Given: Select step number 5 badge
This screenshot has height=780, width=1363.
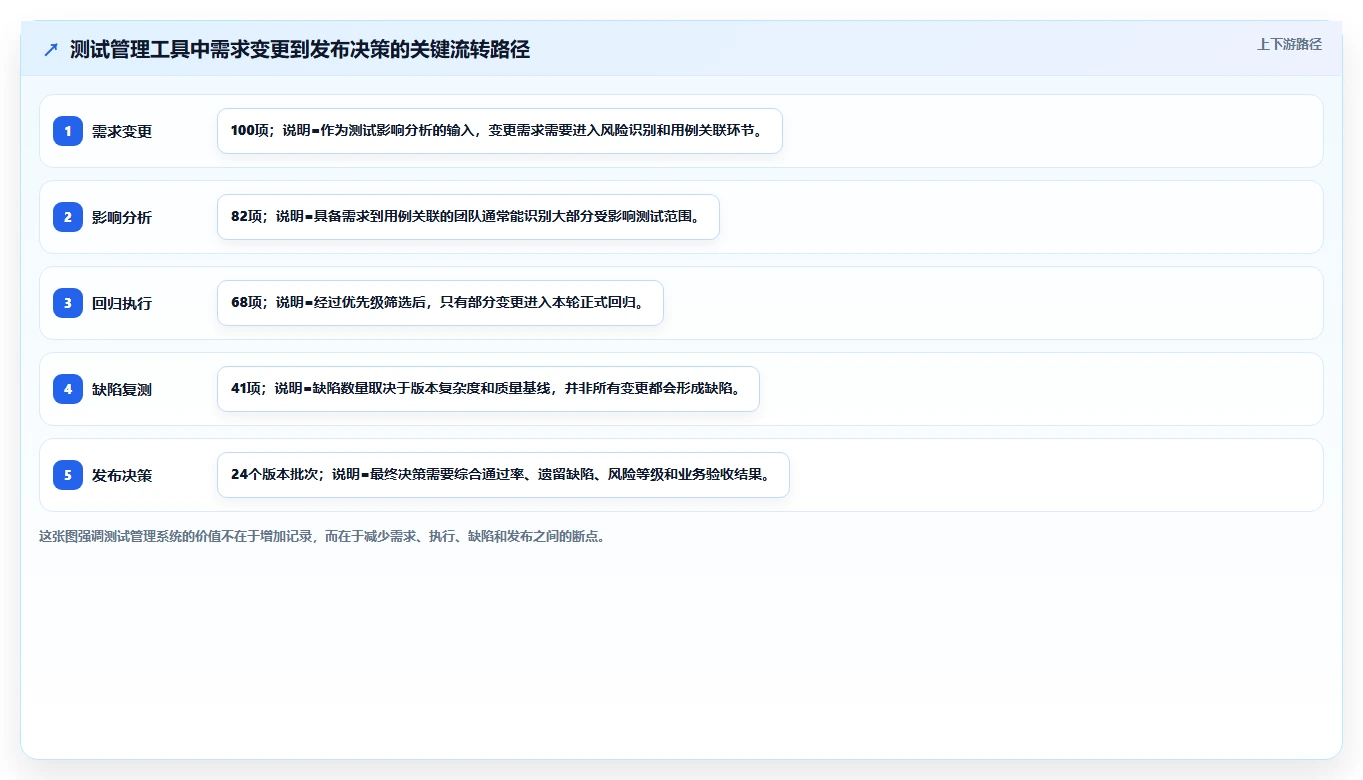Looking at the screenshot, I should pyautogui.click(x=68, y=475).
